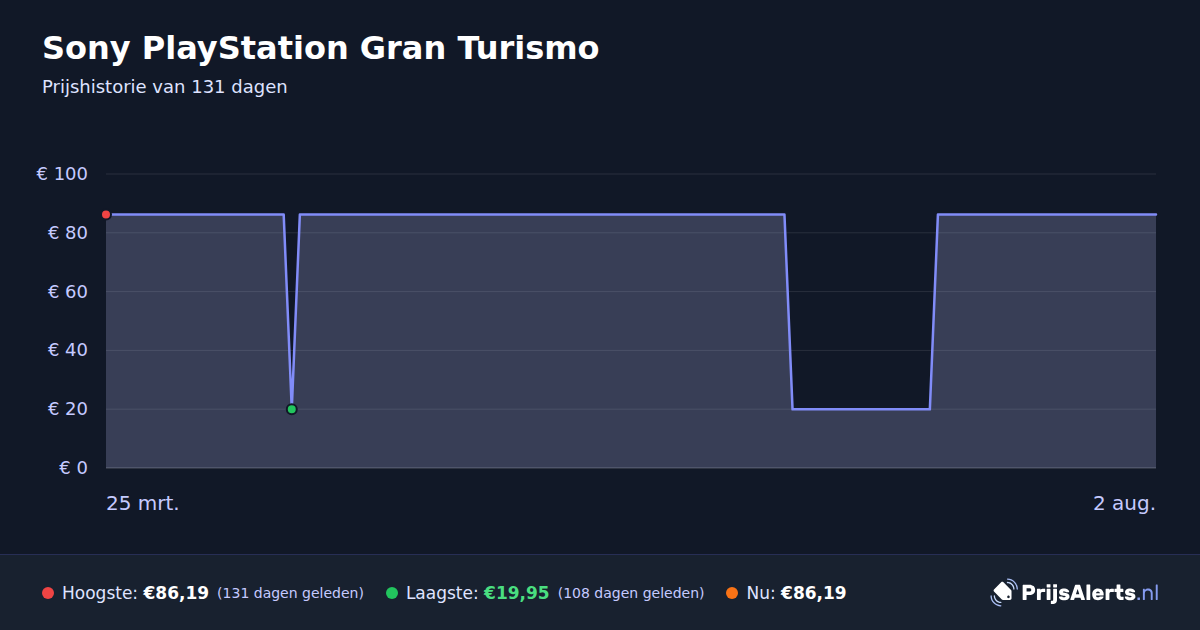Image resolution: width=1200 pixels, height=630 pixels.
Task: Click the 25 mrt. start date label
Action: pos(143,504)
